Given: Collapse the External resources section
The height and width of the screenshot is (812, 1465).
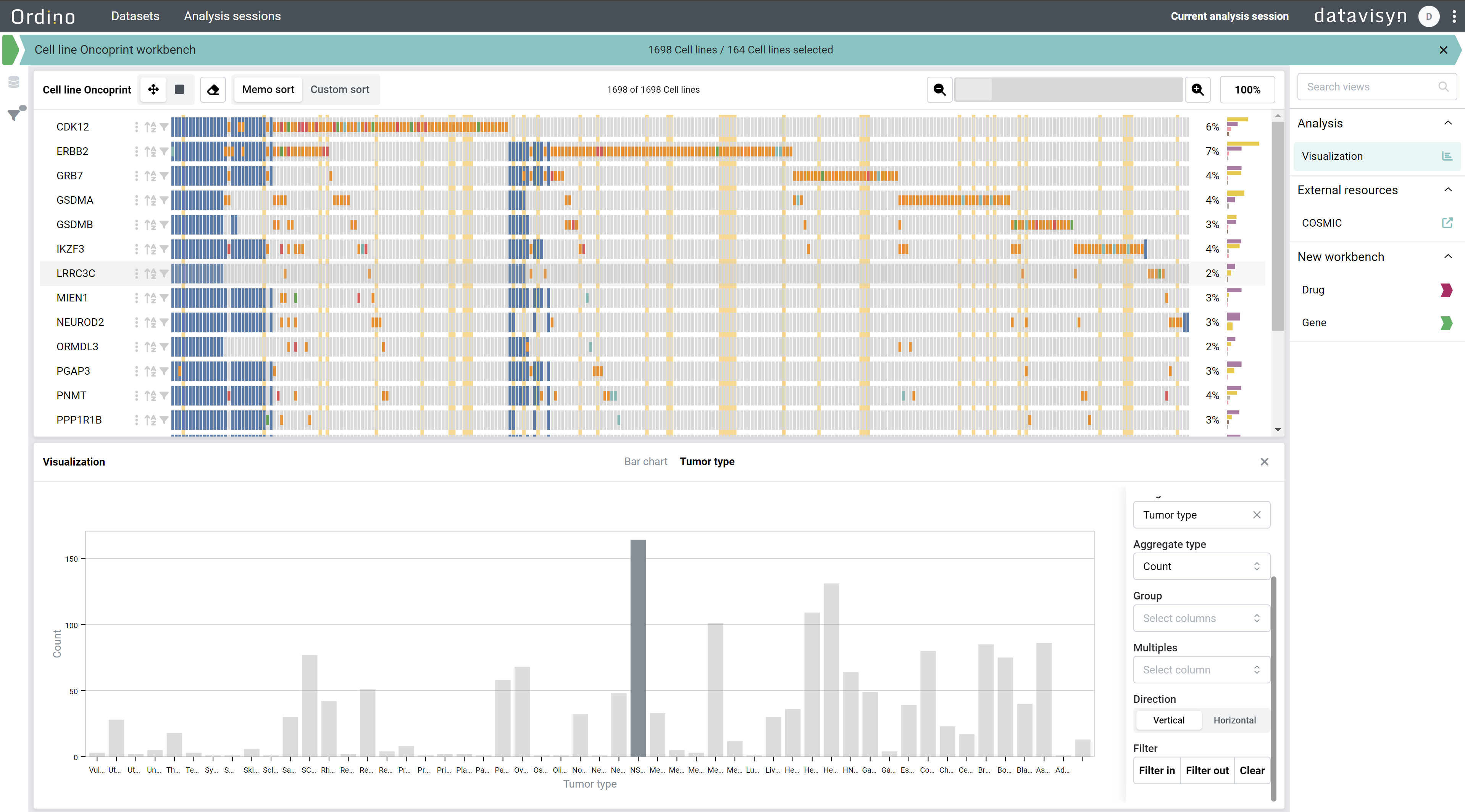Looking at the screenshot, I should pos(1448,190).
